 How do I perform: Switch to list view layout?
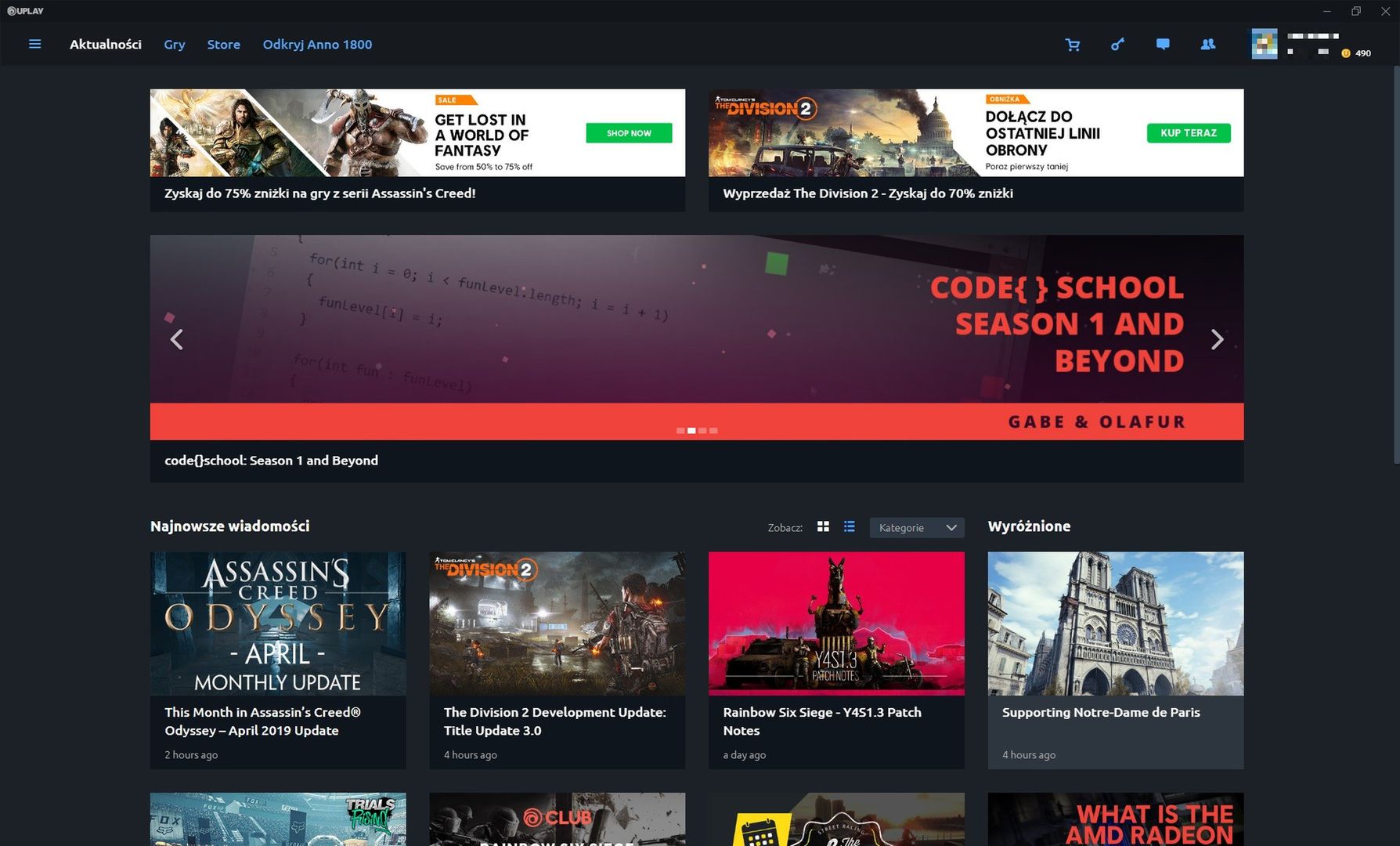click(849, 526)
